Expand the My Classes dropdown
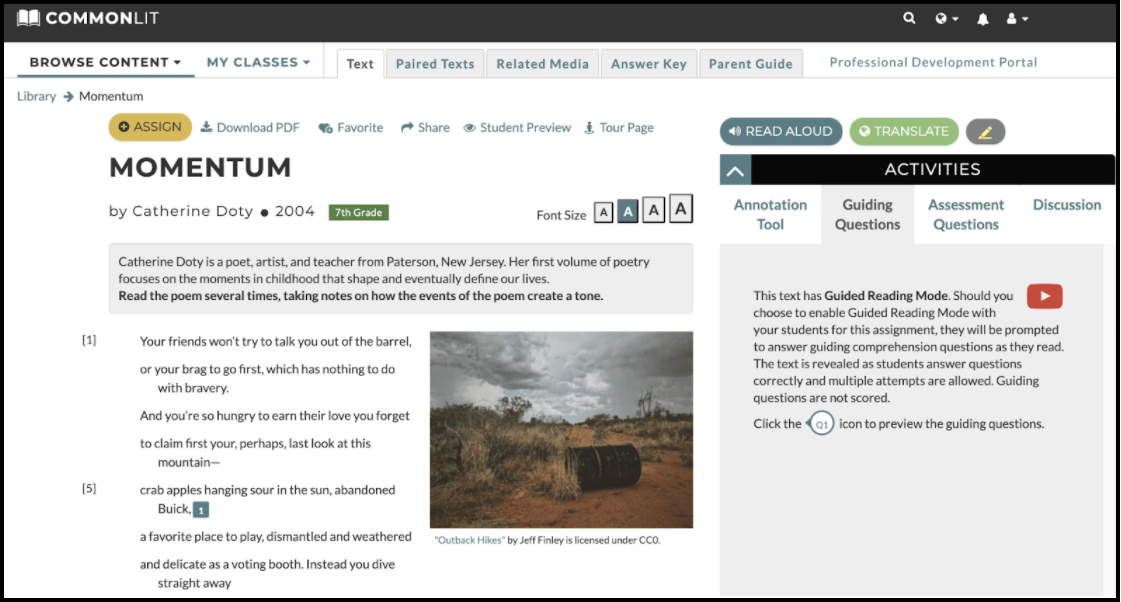This screenshot has height=602, width=1121. 258,62
